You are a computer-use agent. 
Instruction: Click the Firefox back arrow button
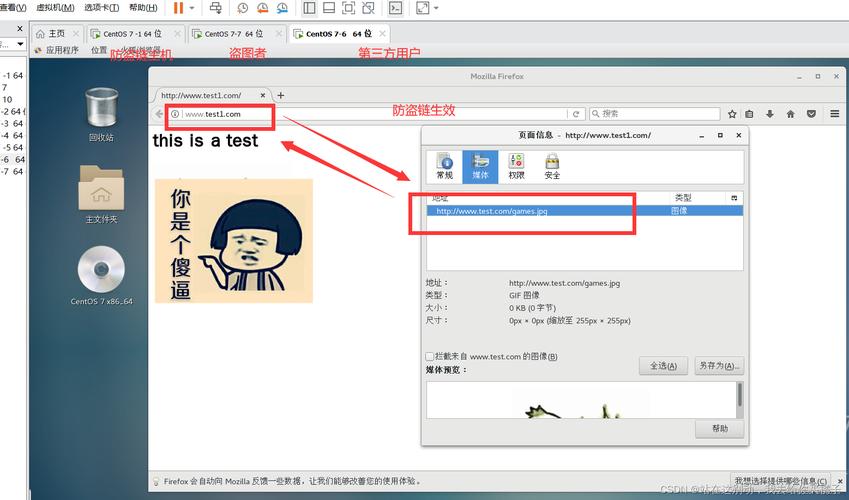(159, 114)
